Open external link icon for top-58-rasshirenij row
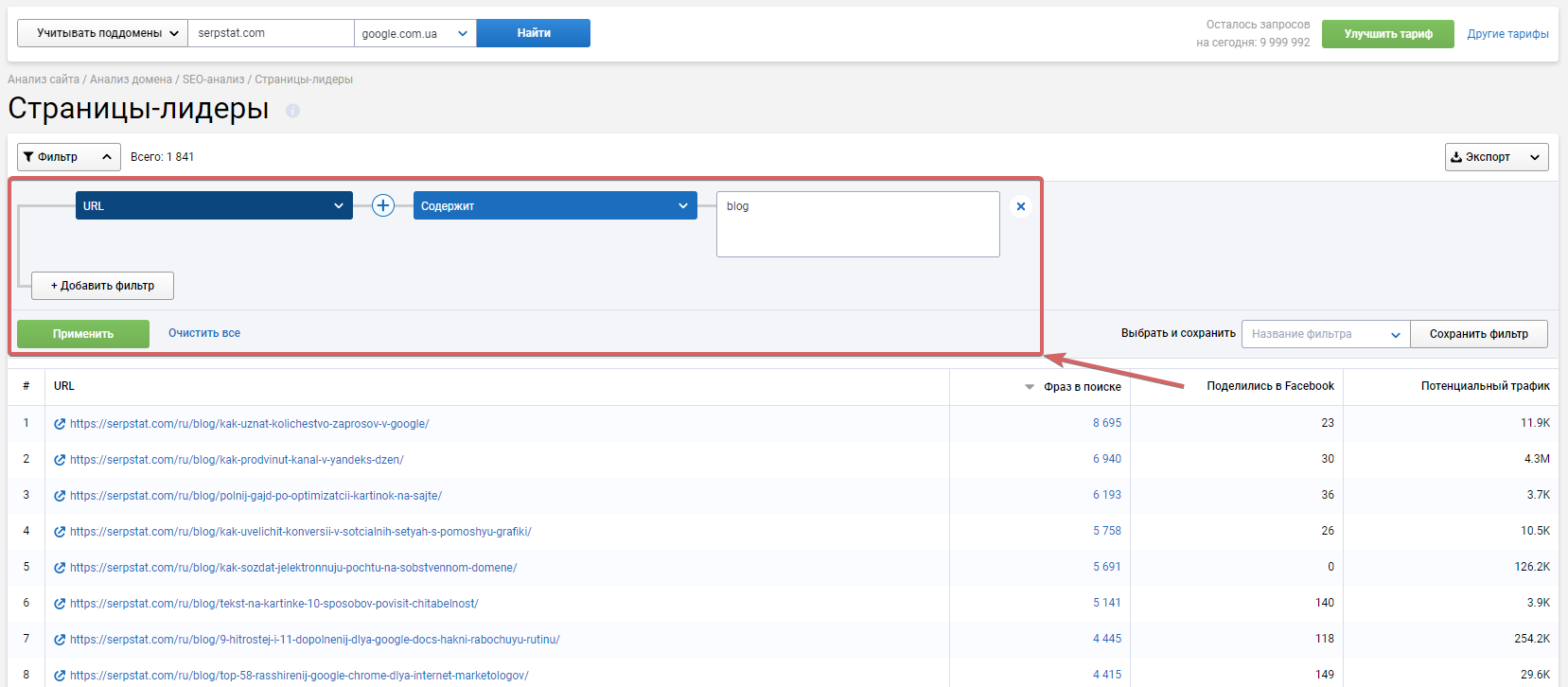1568x687 pixels. (60, 676)
